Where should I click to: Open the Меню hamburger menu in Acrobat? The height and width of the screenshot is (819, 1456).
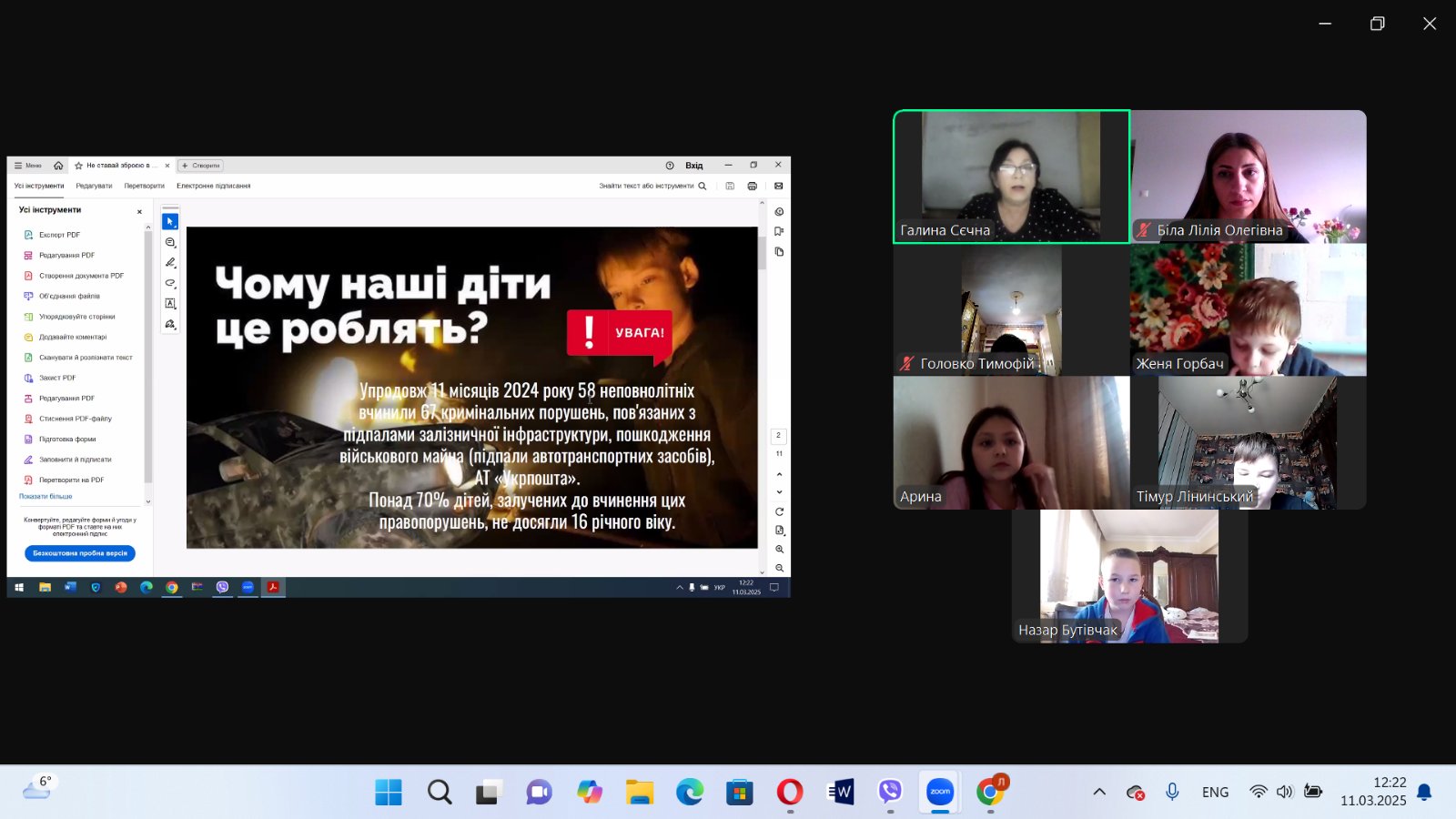[x=28, y=166]
